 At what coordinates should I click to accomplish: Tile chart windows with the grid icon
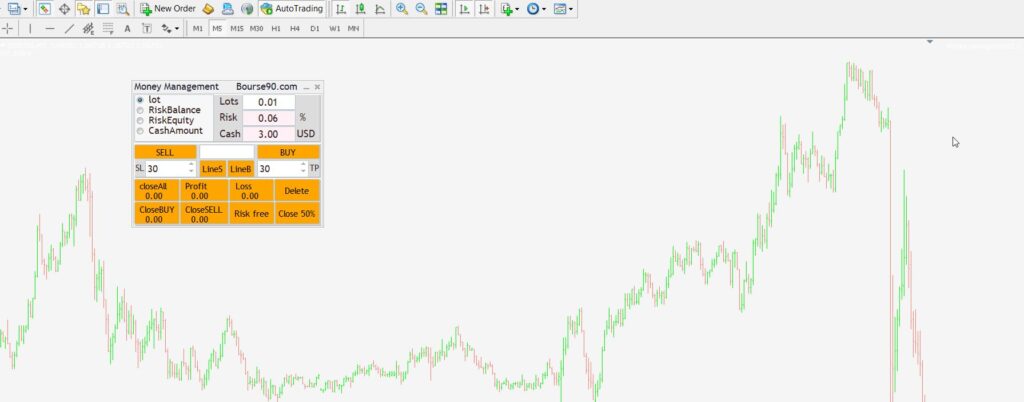pos(441,9)
